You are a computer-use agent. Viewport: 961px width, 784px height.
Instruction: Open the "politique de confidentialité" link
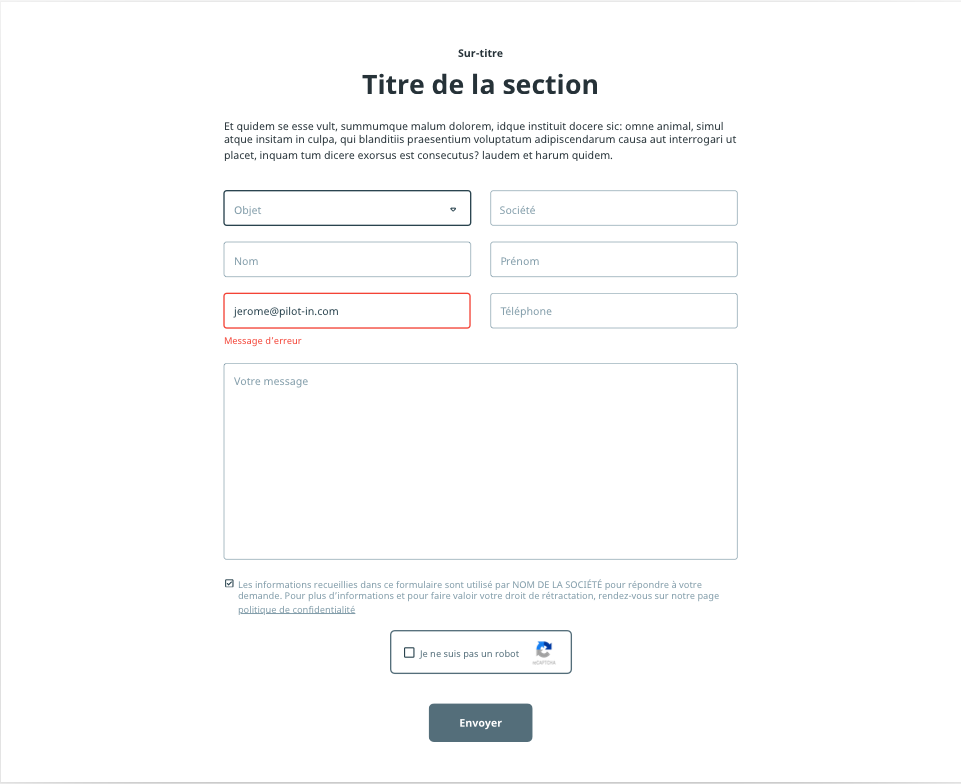pos(296,609)
